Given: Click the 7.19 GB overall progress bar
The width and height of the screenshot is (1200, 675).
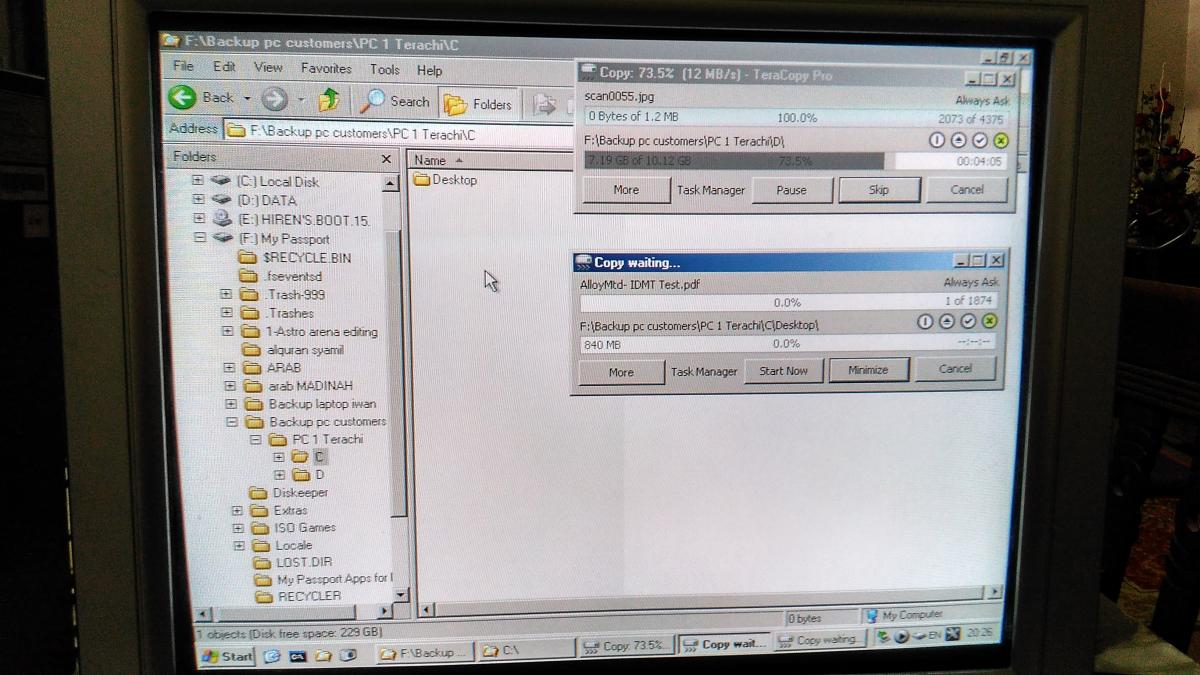Looking at the screenshot, I should pos(734,161).
